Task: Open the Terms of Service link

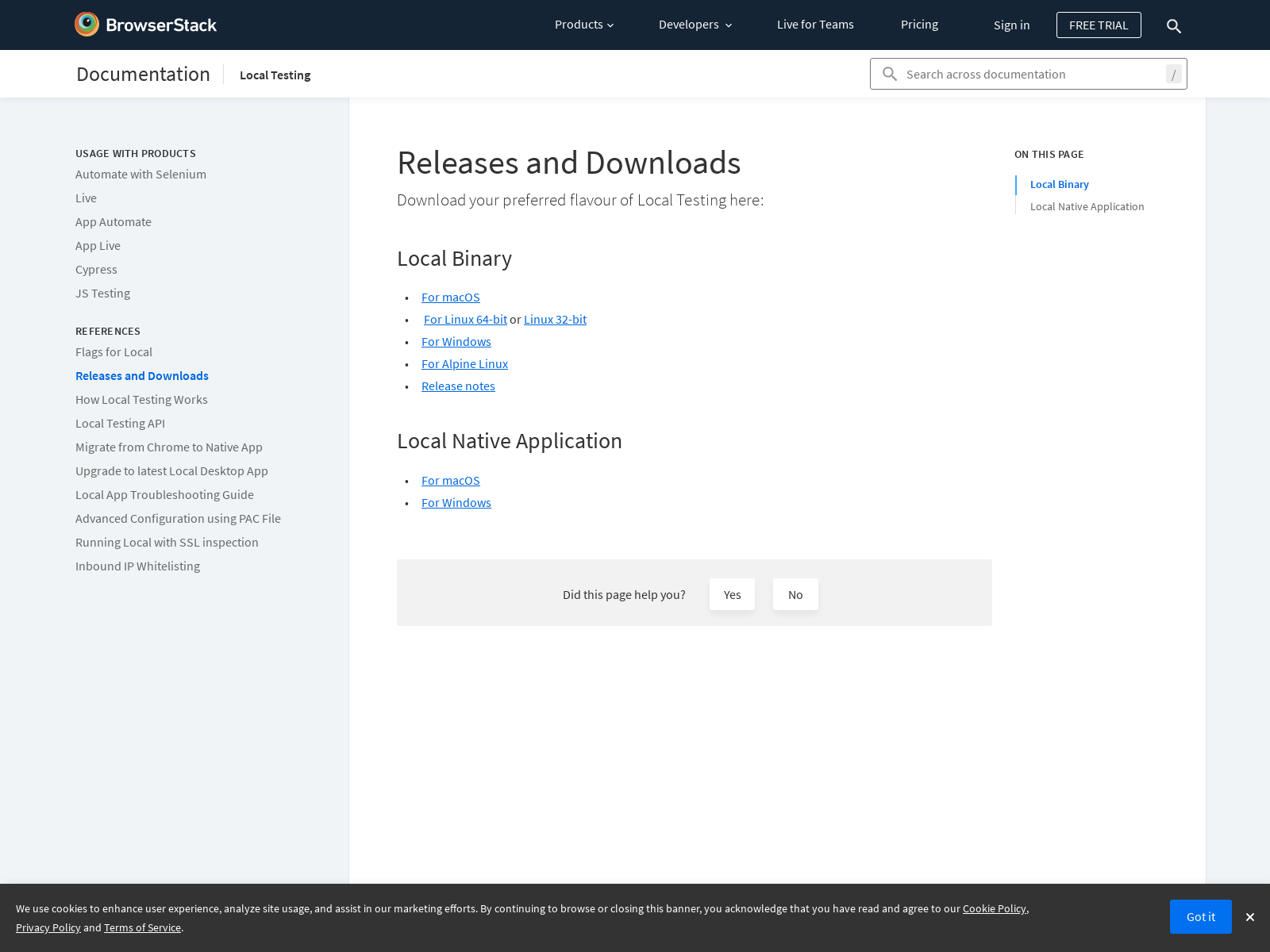Action: (x=142, y=928)
